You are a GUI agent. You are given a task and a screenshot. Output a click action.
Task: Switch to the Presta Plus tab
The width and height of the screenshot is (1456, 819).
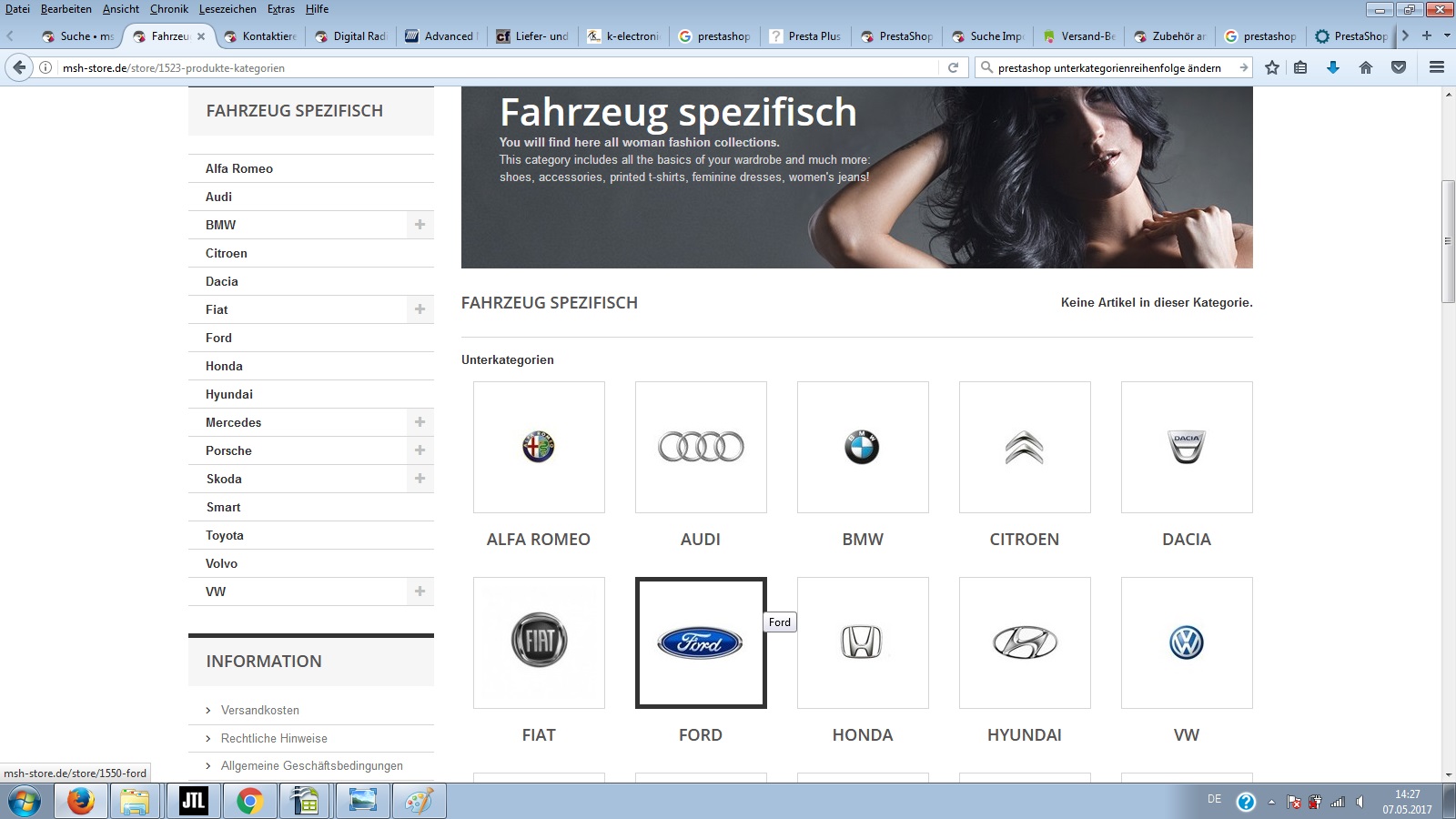(x=806, y=36)
